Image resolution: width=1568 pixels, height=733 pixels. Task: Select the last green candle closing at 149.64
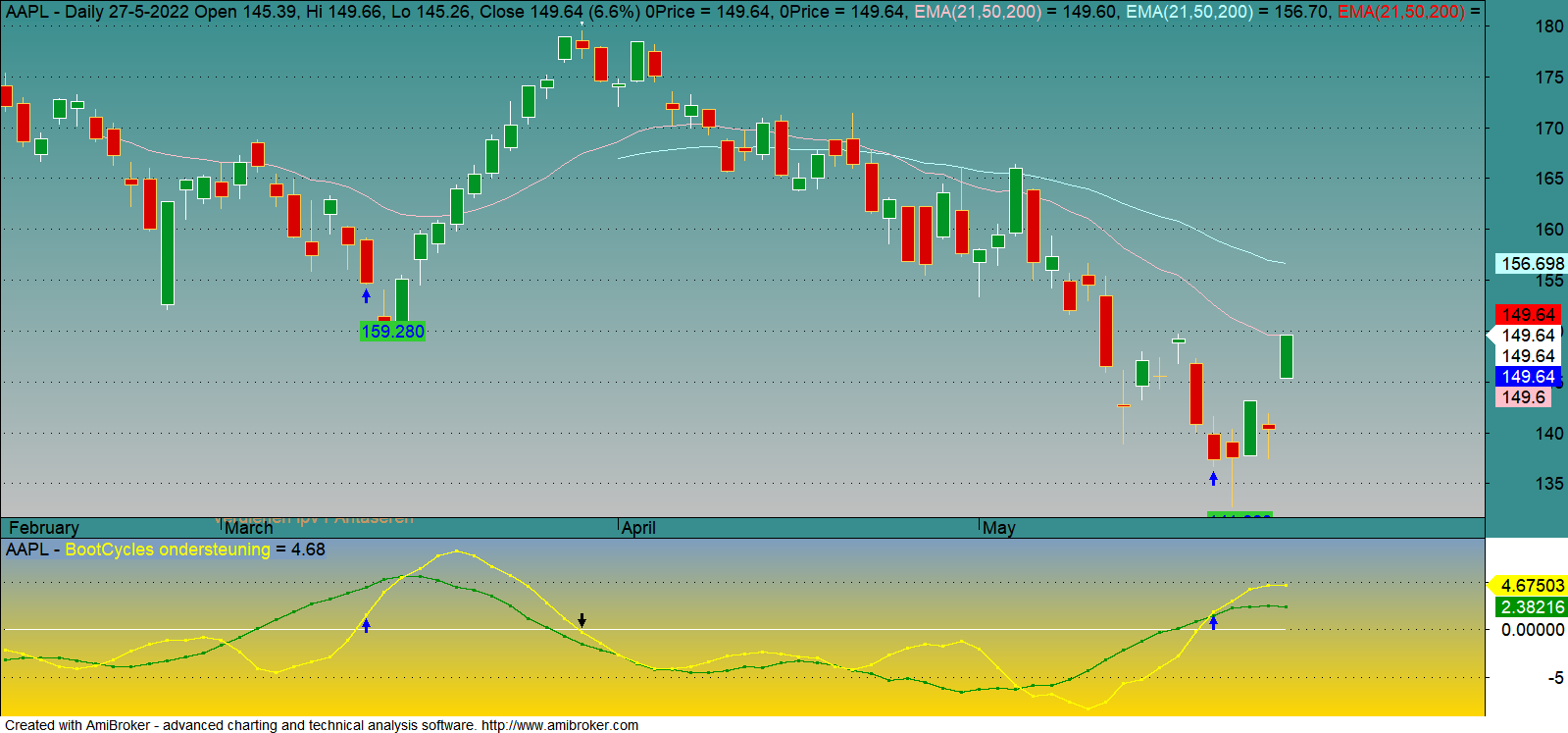pos(1286,356)
